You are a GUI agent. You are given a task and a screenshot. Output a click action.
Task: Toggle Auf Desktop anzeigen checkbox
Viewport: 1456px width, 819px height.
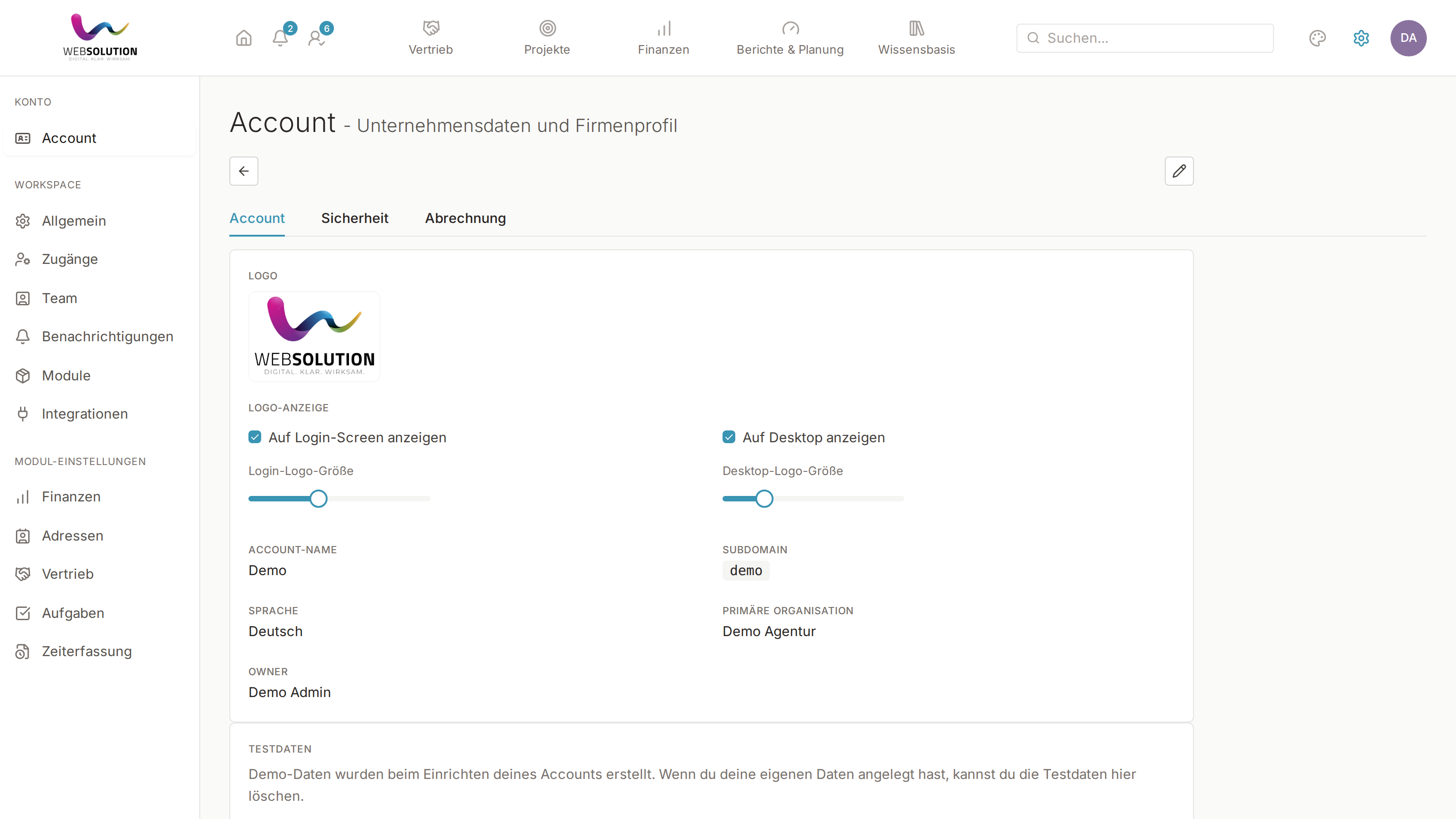click(728, 437)
